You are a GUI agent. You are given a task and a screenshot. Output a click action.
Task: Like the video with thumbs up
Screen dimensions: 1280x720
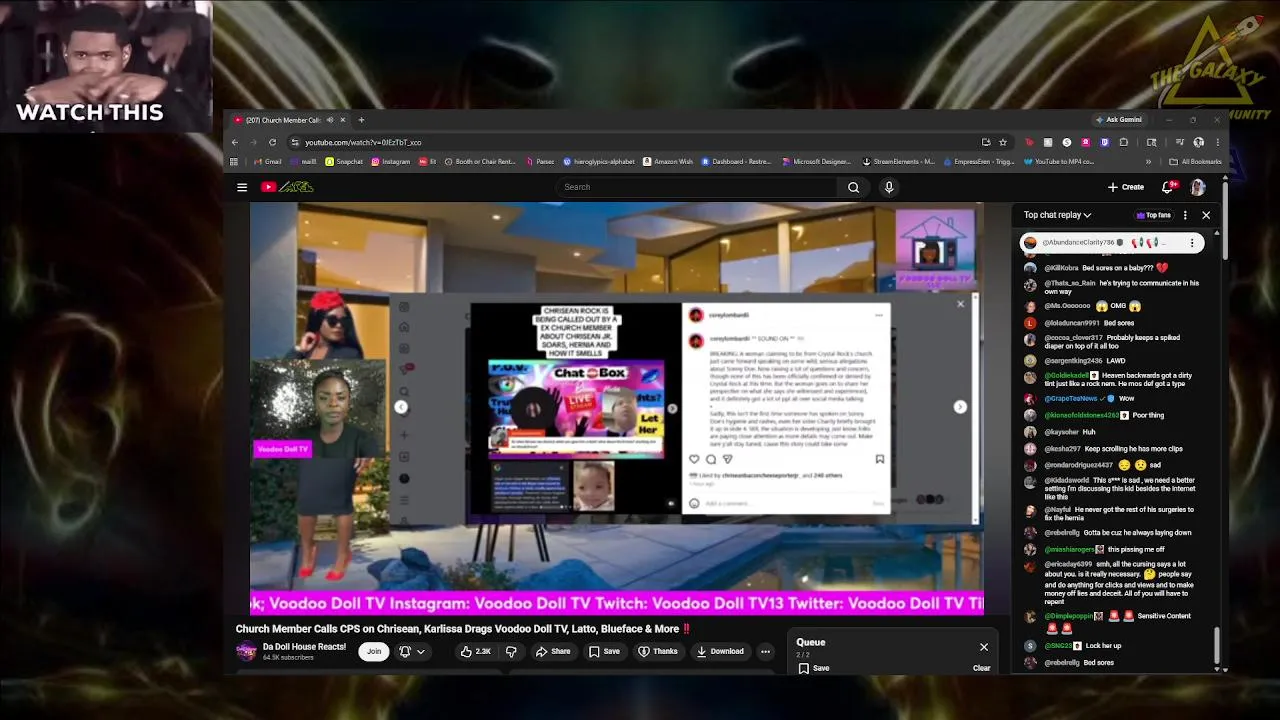pyautogui.click(x=476, y=652)
